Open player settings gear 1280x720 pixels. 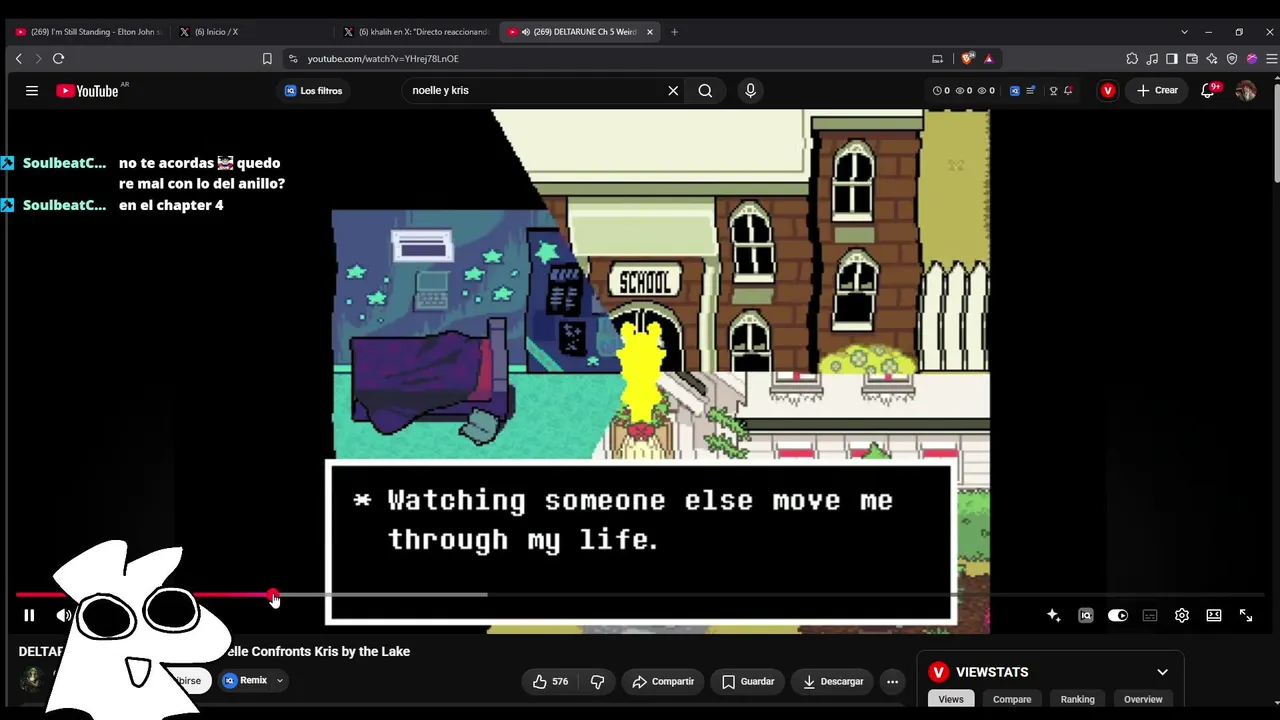coord(1182,615)
